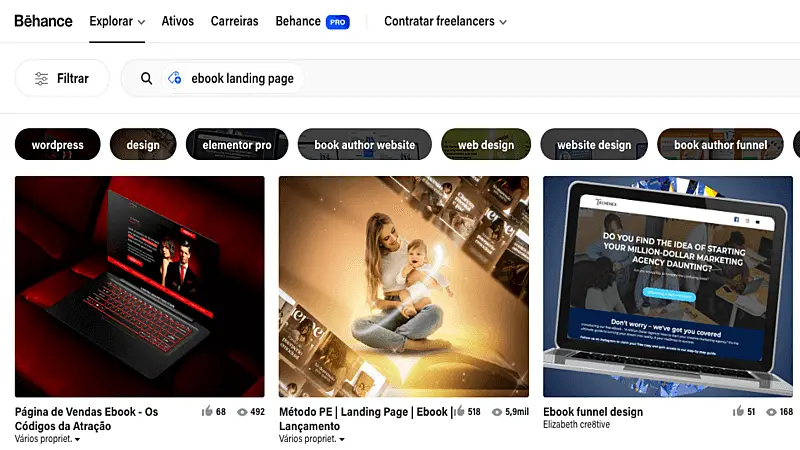Image resolution: width=800 pixels, height=450 pixels.
Task: Click thumbs-up icon showing 51 likes
Action: (738, 411)
